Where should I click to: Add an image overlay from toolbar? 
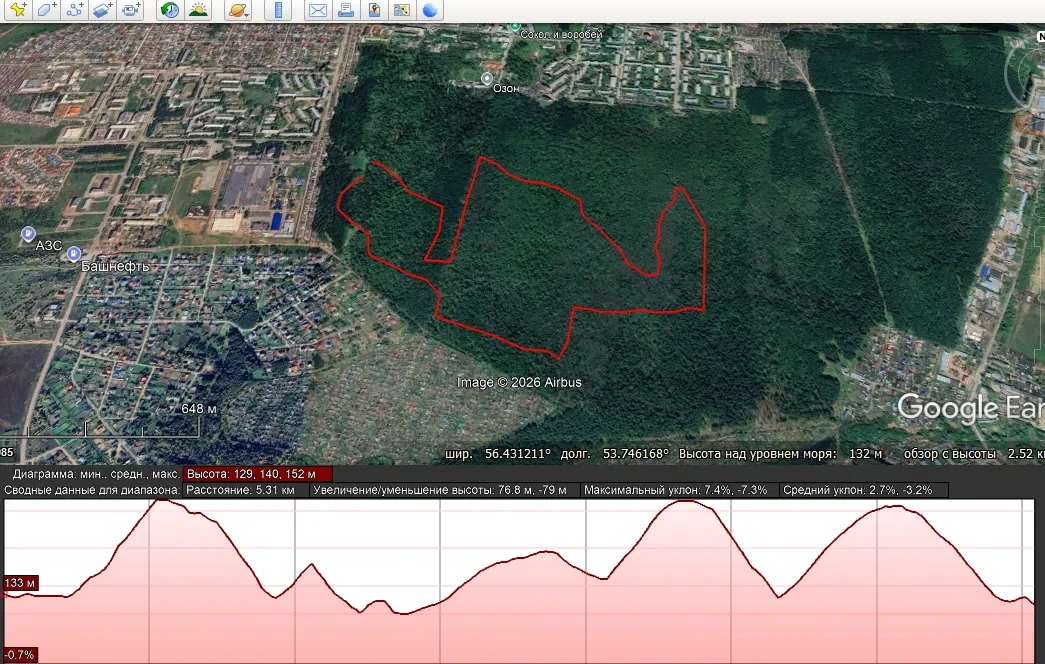pyautogui.click(x=103, y=10)
